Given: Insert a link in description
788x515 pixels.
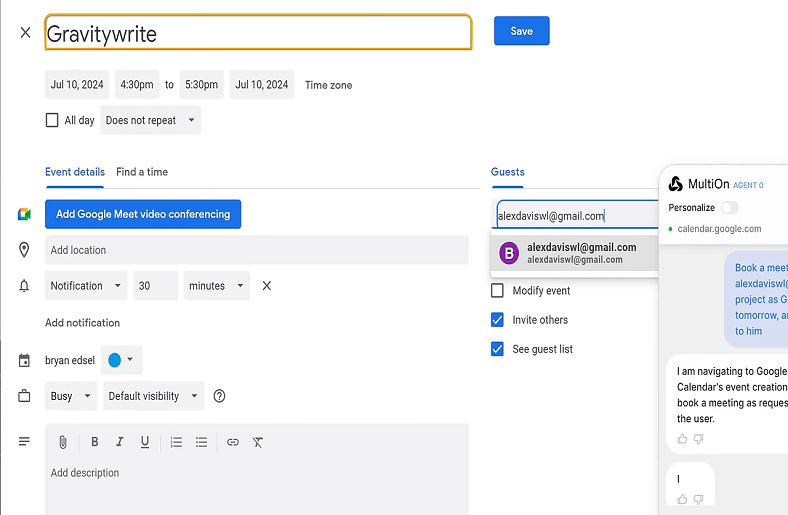Looking at the screenshot, I should 233,442.
